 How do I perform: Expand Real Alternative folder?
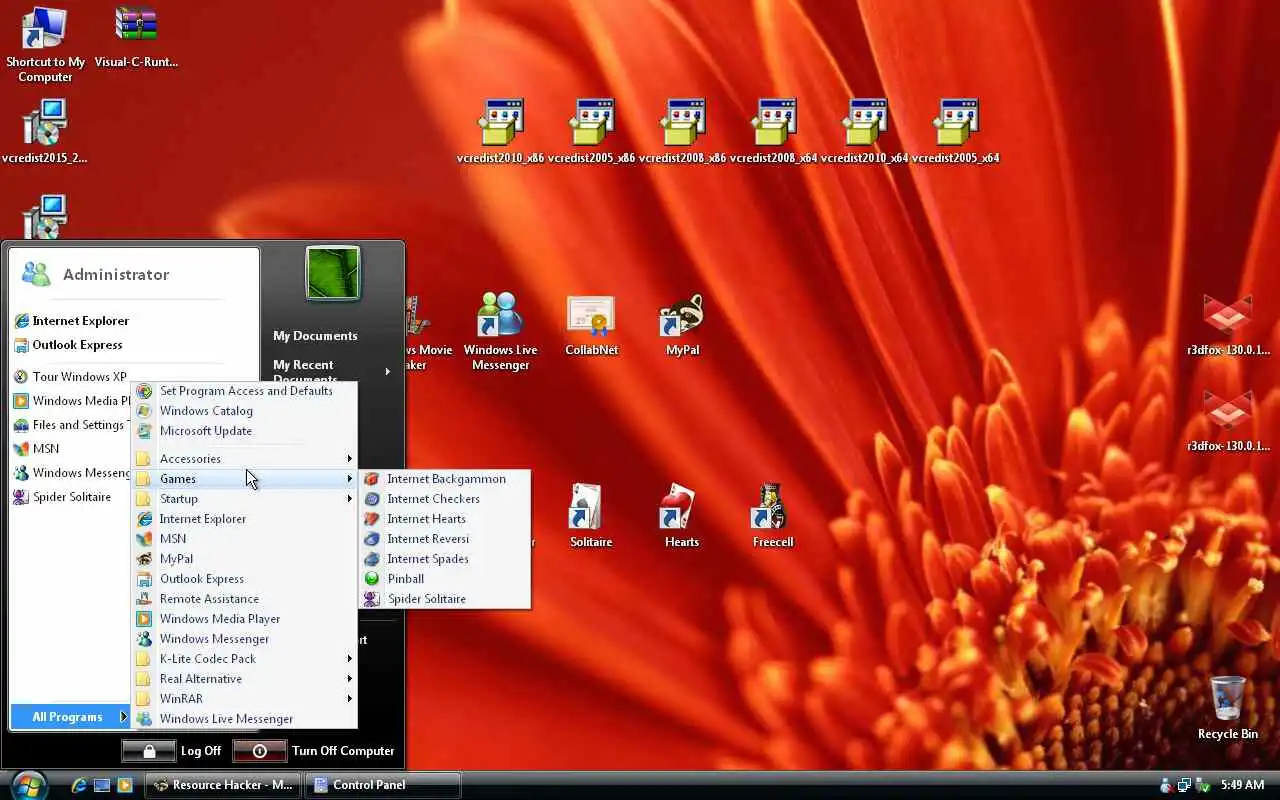pos(245,679)
